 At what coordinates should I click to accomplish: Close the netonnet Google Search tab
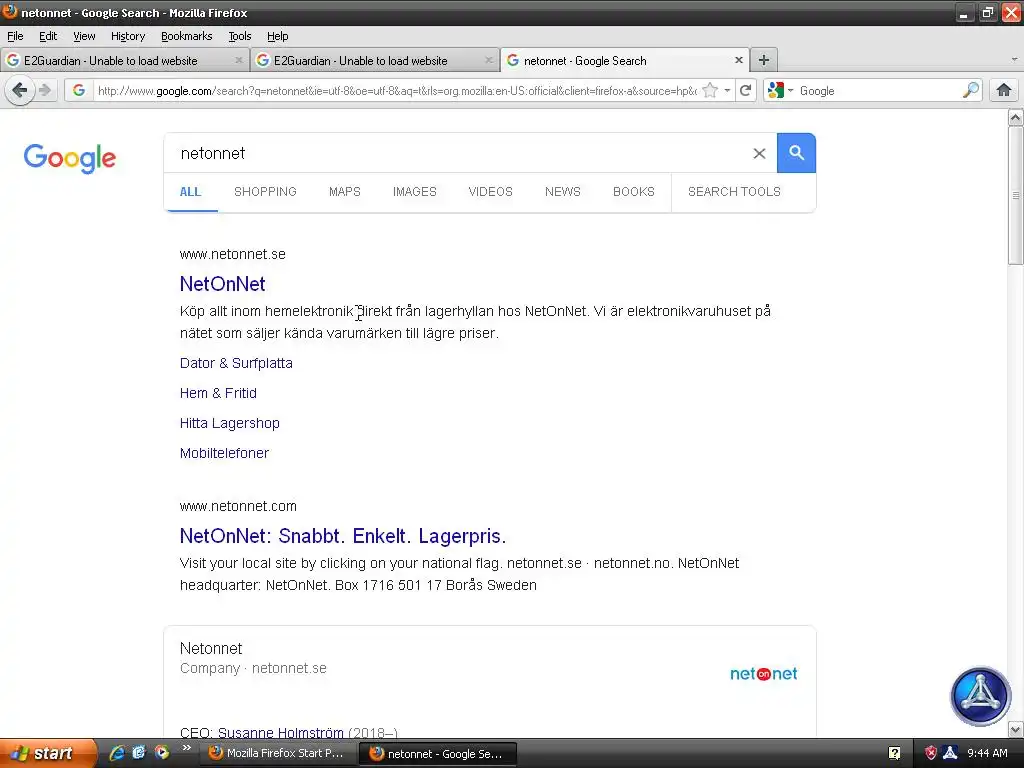[x=739, y=60]
